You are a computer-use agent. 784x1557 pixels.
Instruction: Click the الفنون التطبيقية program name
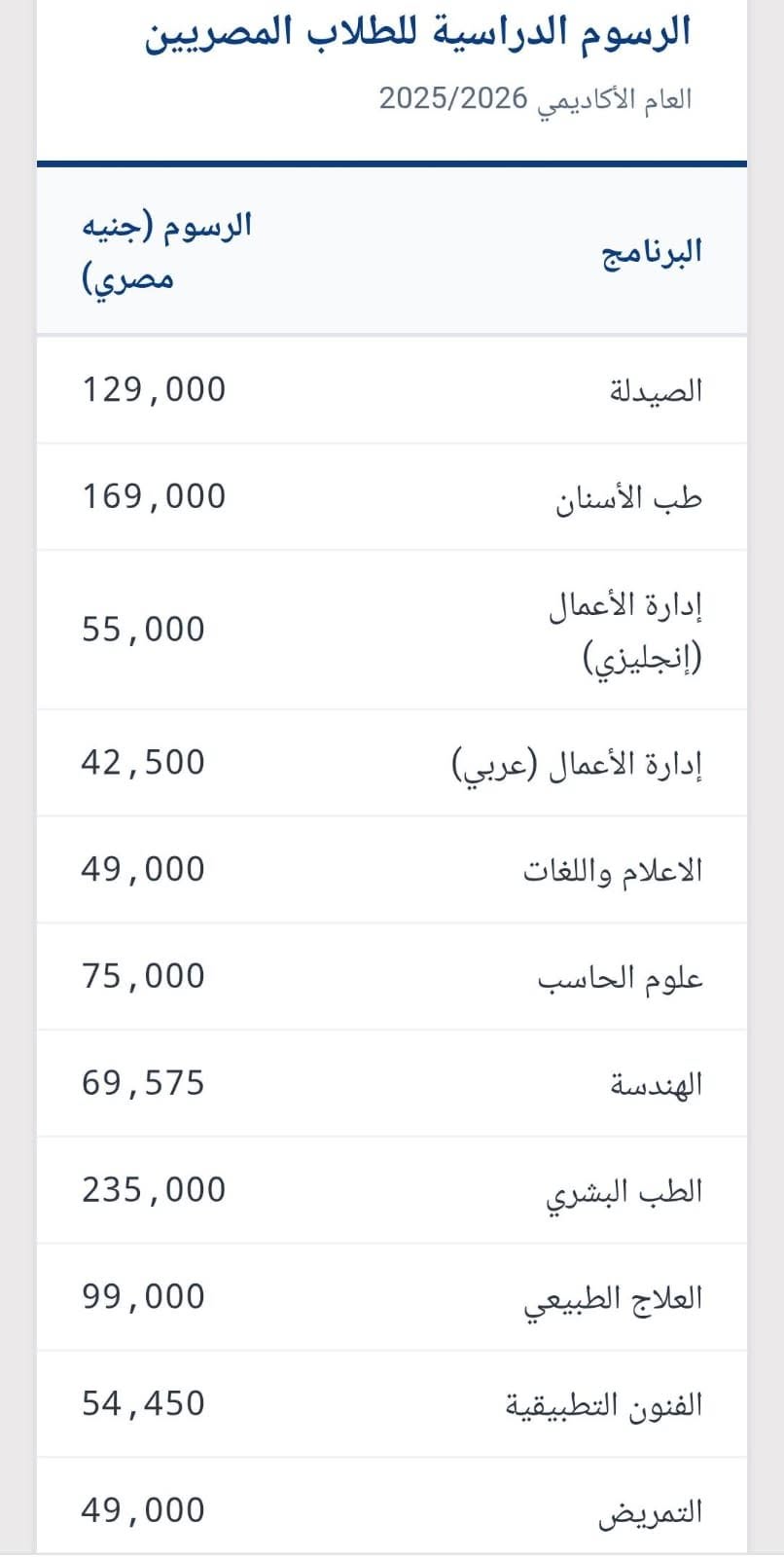pos(604,1405)
